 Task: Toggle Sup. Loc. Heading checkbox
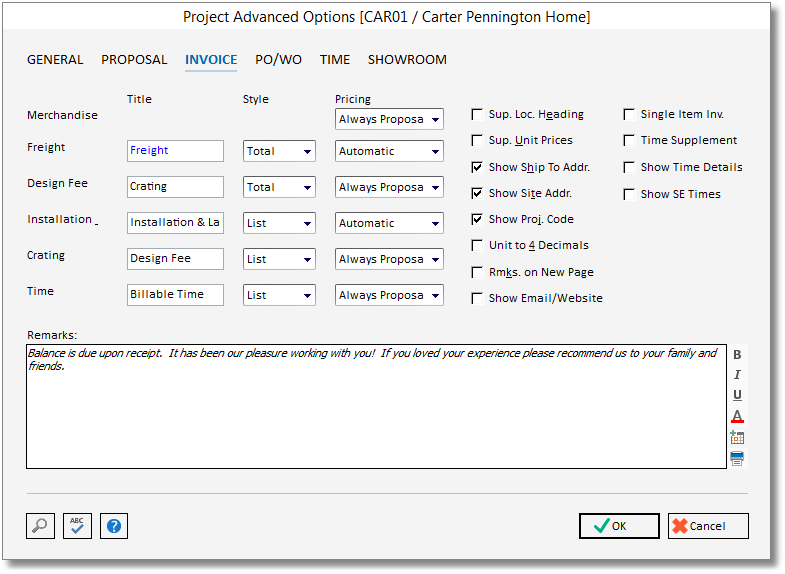tap(477, 115)
